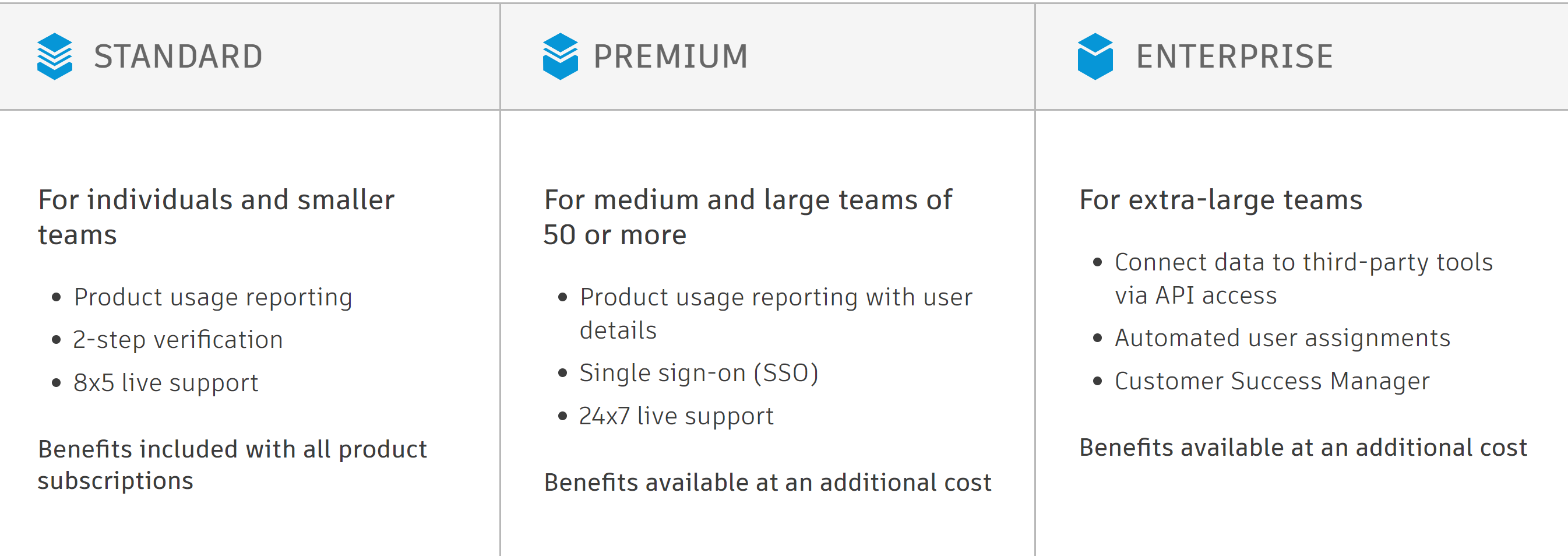Screen dimensions: 1568x556
Task: Click the 'Single sign-on (SSO)' bullet item
Action: coord(699,372)
